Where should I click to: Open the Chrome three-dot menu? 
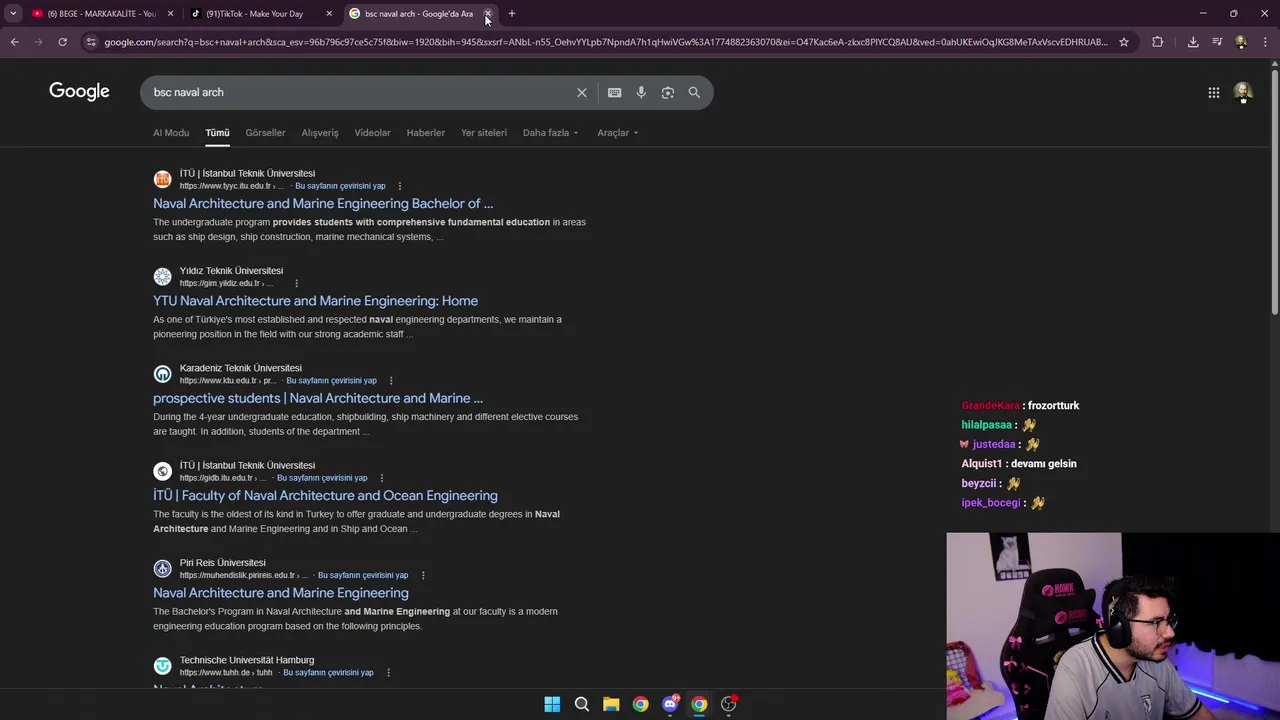click(1265, 42)
